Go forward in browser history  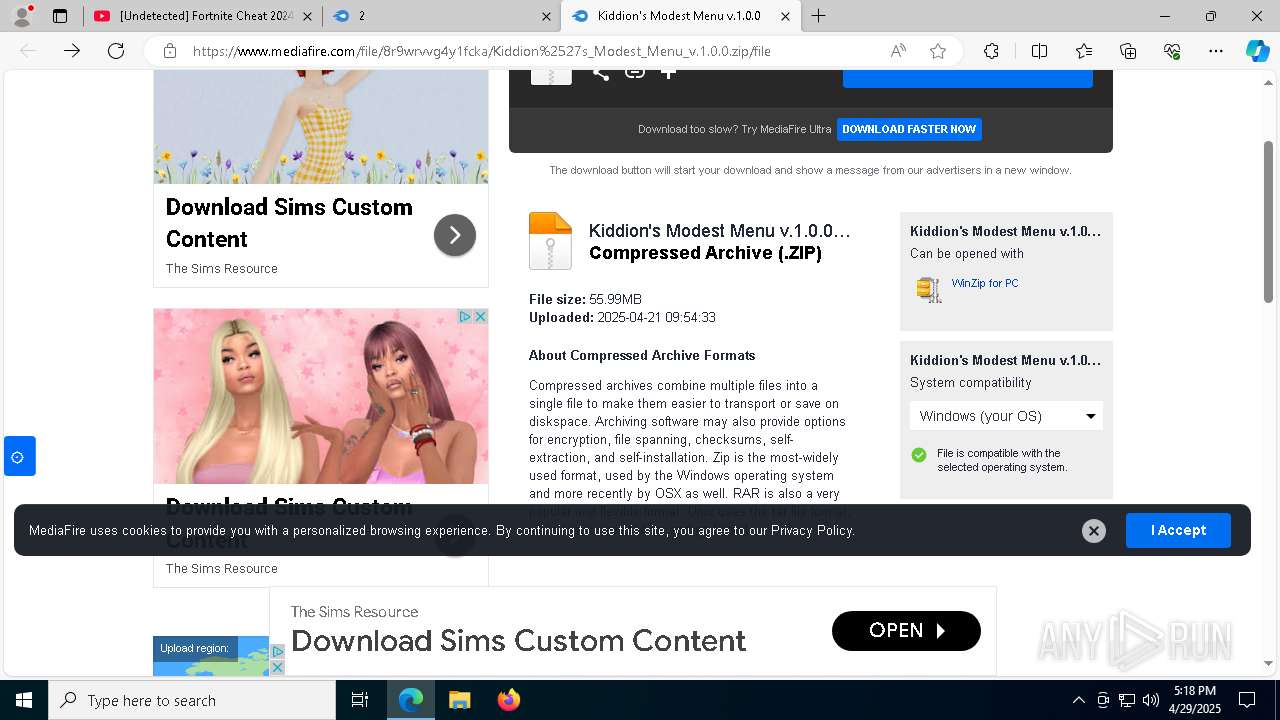[72, 51]
